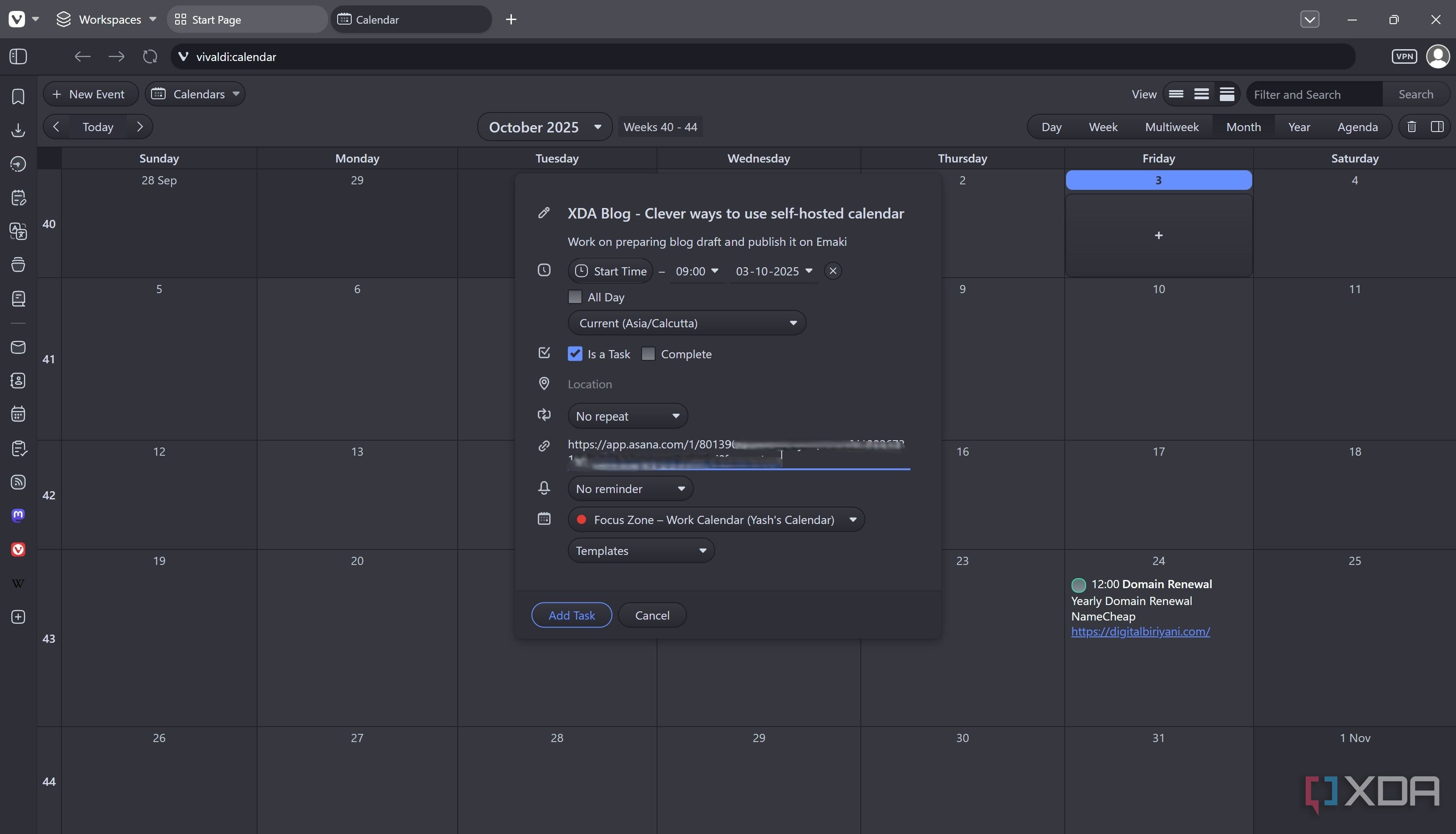Open the Templates dropdown
This screenshot has height=834, width=1456.
(641, 550)
